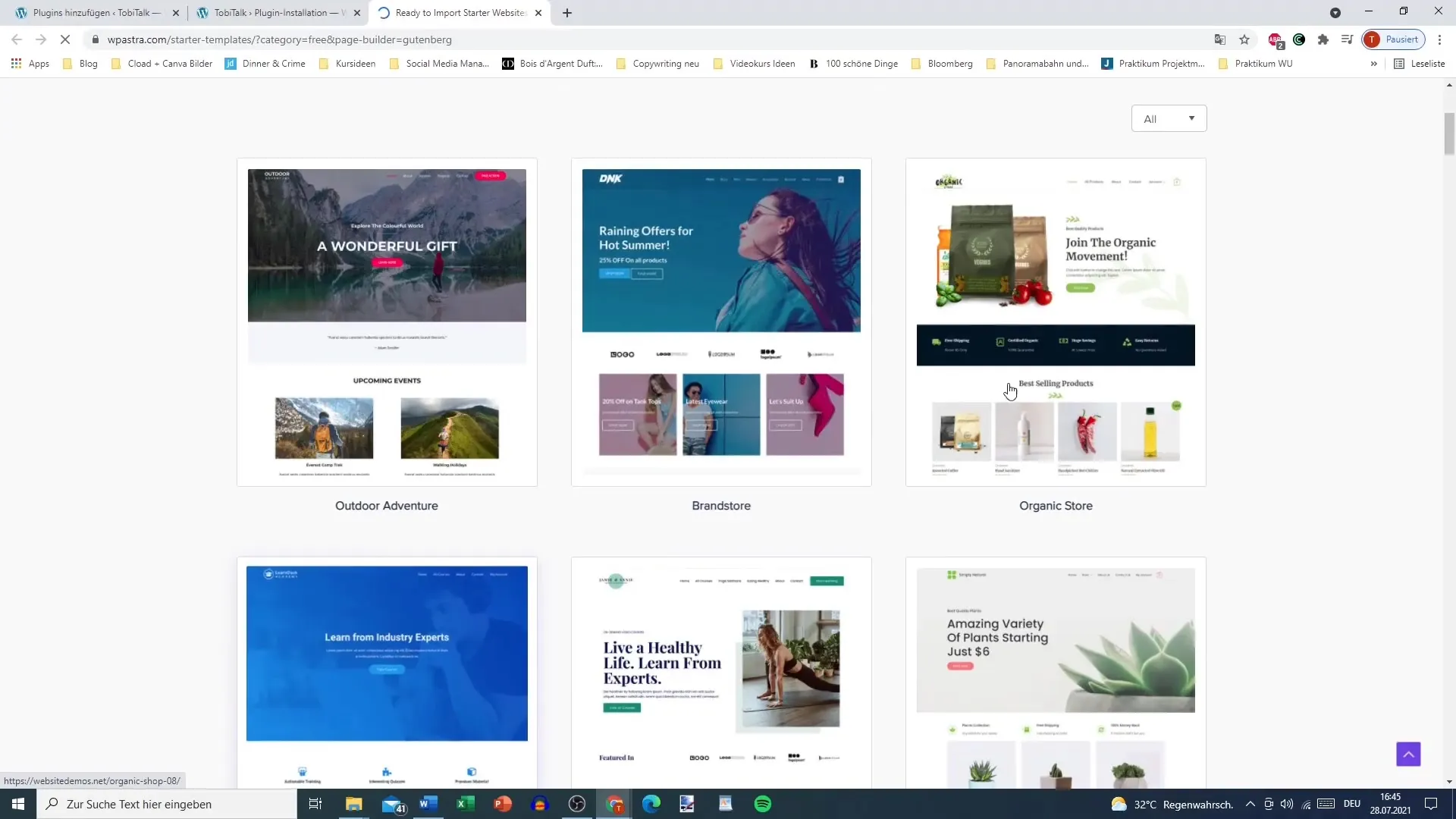
Task: Open the Mail app on the taskbar
Action: (392, 804)
